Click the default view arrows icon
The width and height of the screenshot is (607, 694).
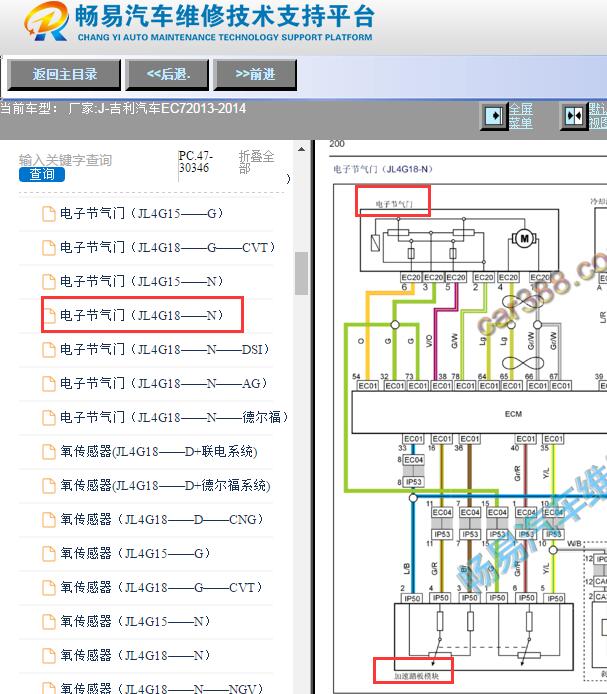(x=574, y=116)
